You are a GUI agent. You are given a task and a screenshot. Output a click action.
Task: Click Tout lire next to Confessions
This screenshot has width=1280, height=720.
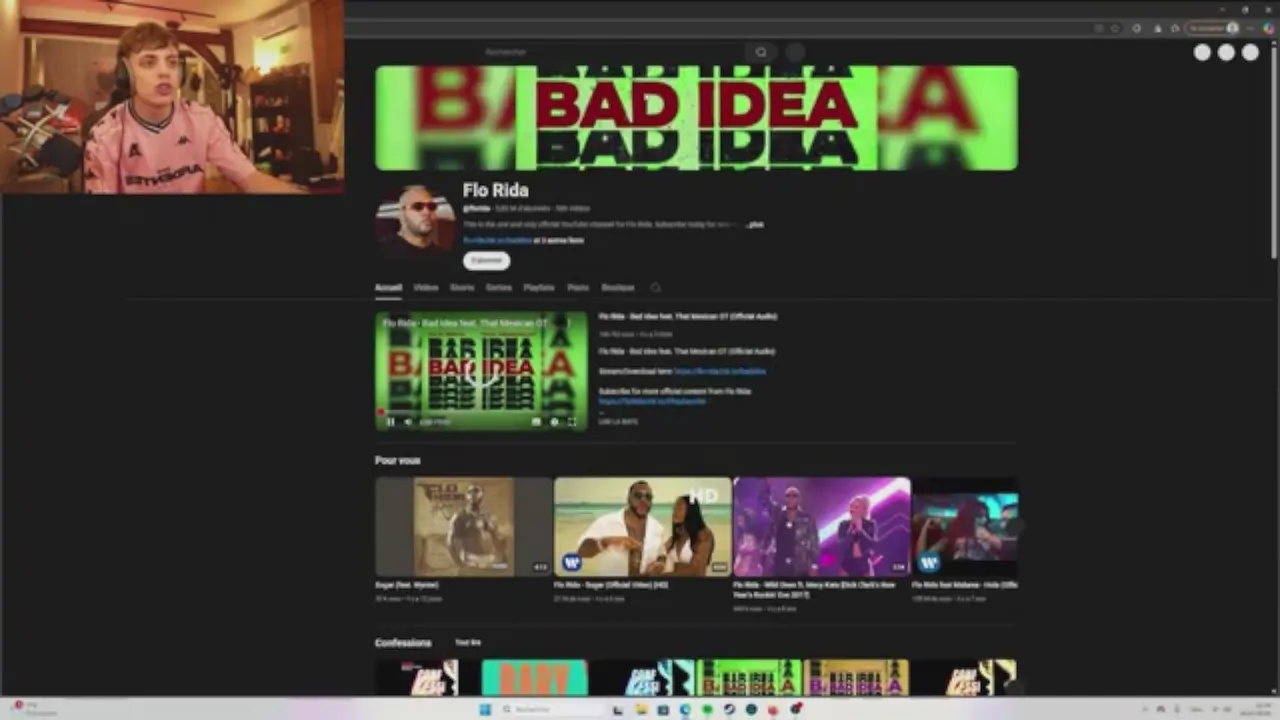pyautogui.click(x=468, y=643)
